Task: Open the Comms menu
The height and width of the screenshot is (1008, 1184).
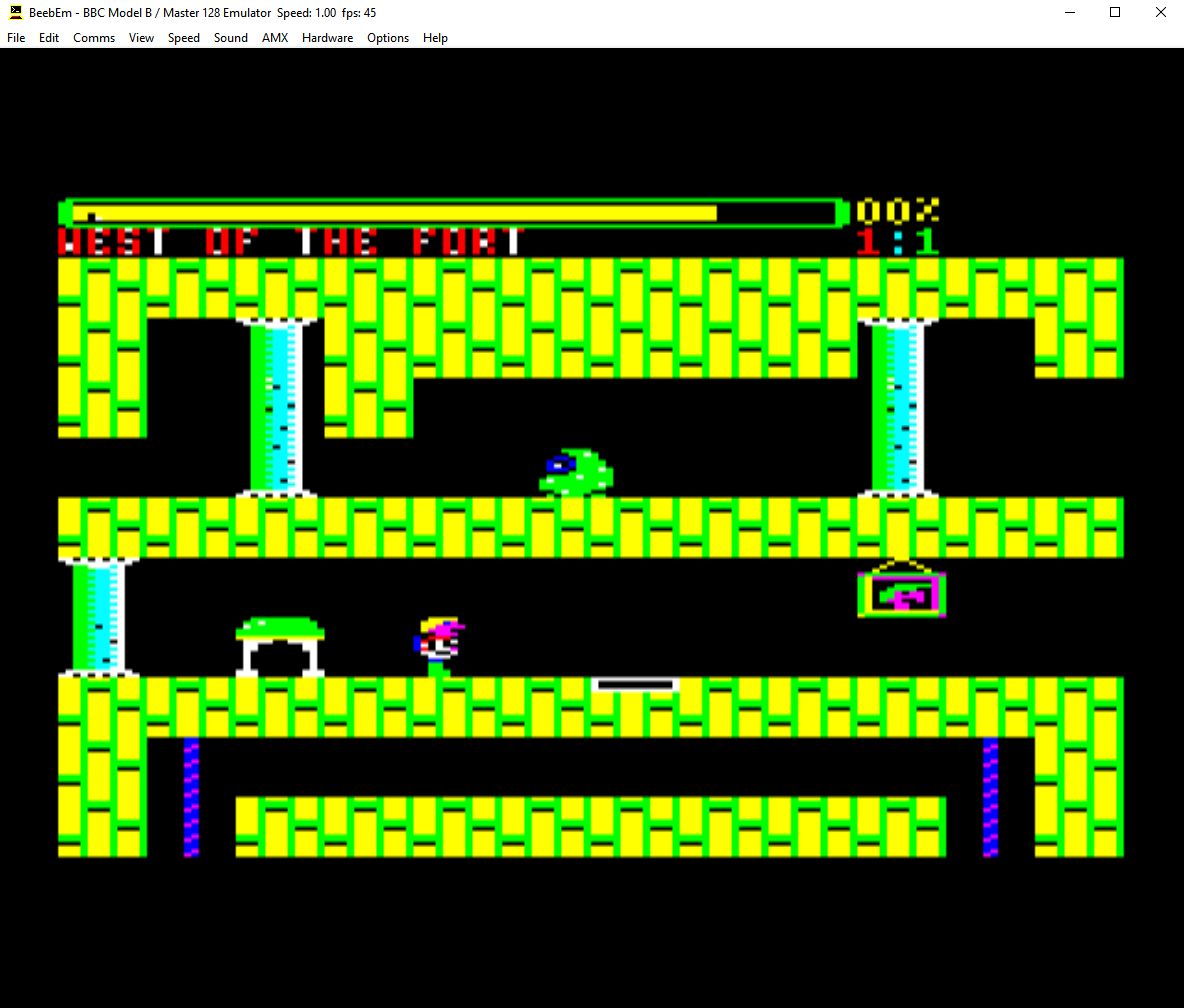Action: pos(93,37)
